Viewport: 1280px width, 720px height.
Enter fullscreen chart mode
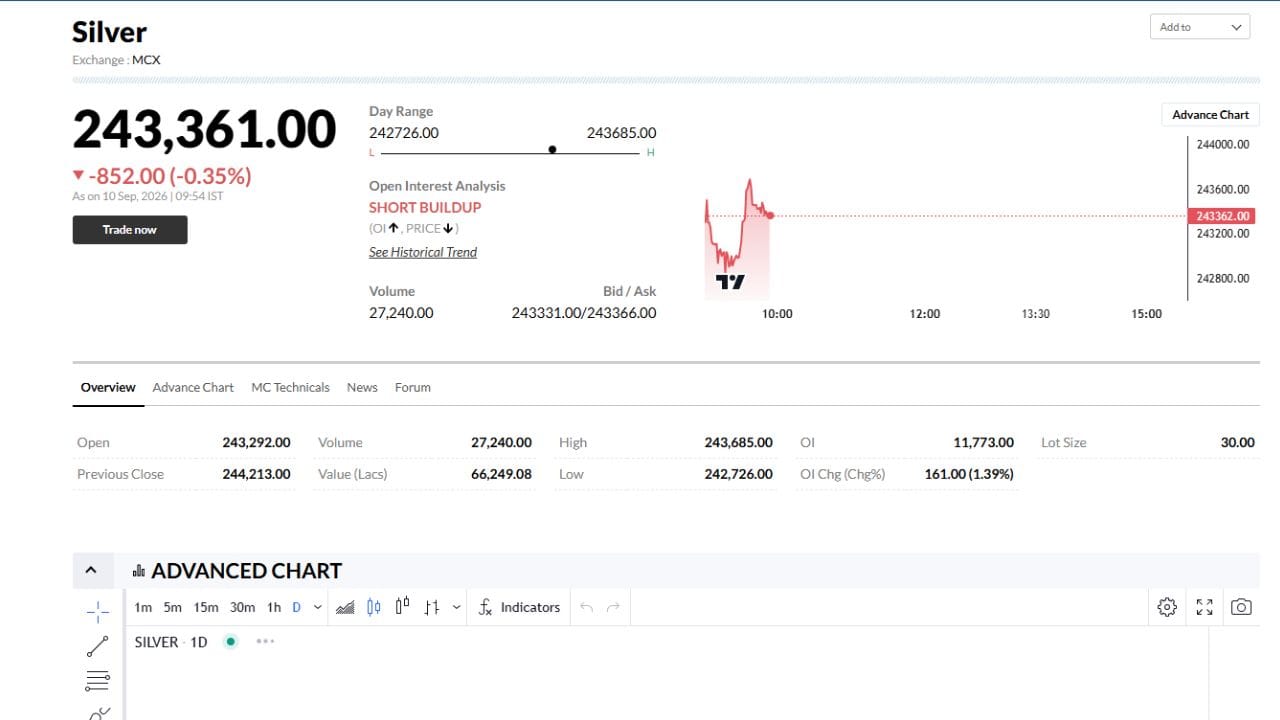click(1204, 607)
